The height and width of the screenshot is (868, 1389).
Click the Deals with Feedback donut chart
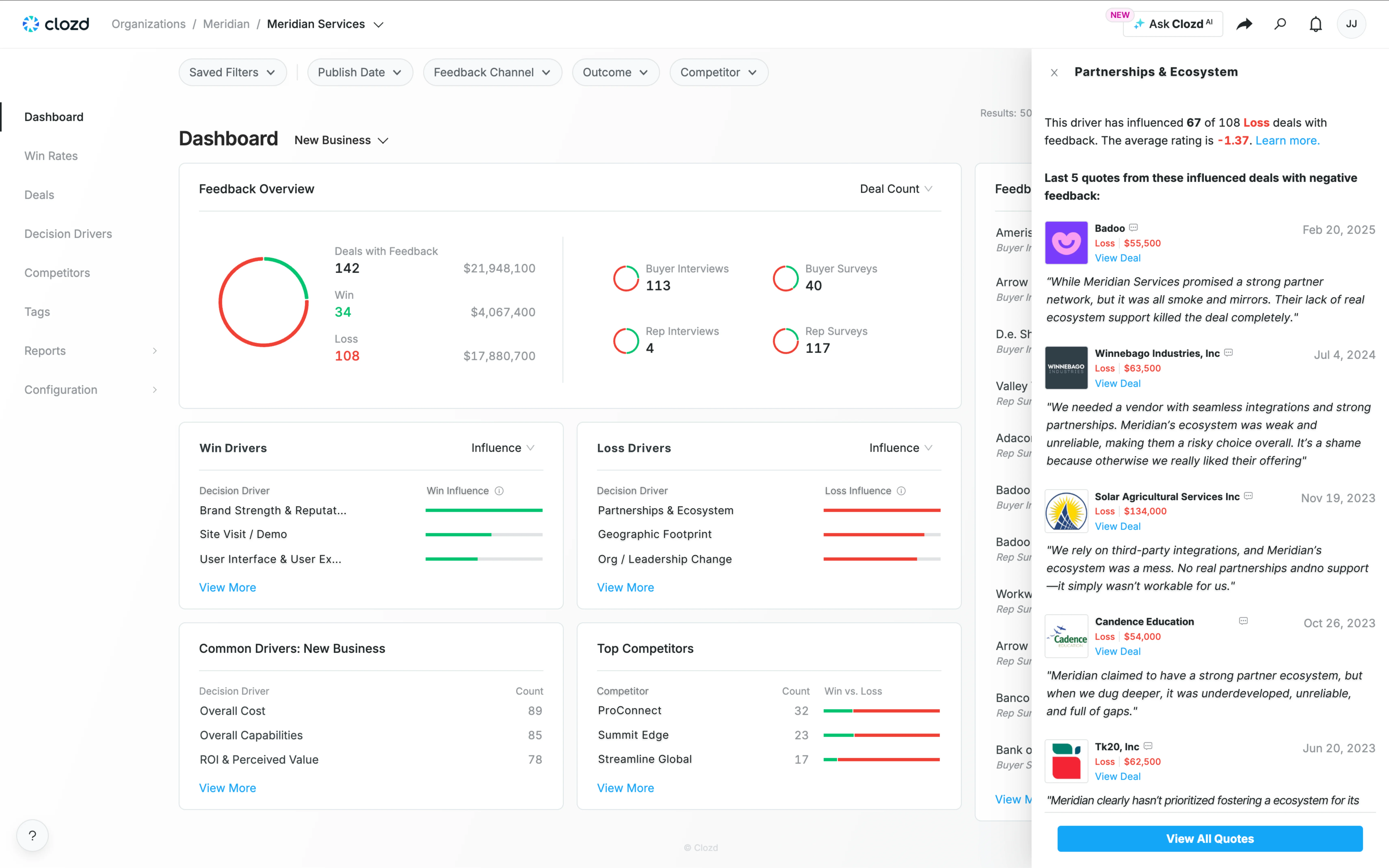(264, 302)
